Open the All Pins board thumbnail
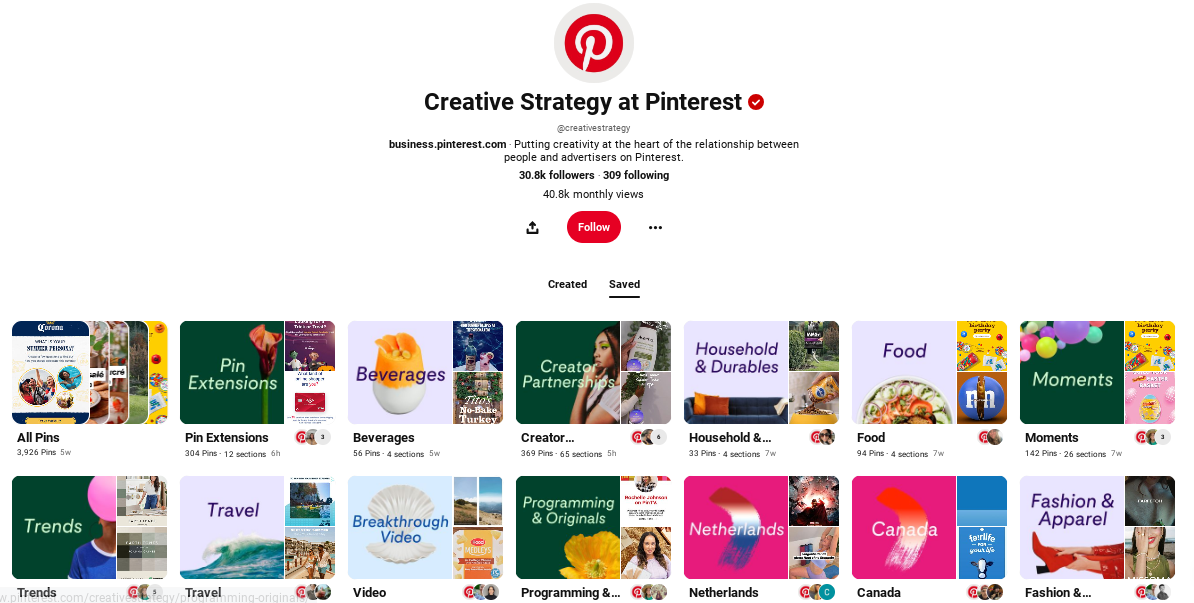Image resolution: width=1194 pixels, height=603 pixels. pos(90,372)
